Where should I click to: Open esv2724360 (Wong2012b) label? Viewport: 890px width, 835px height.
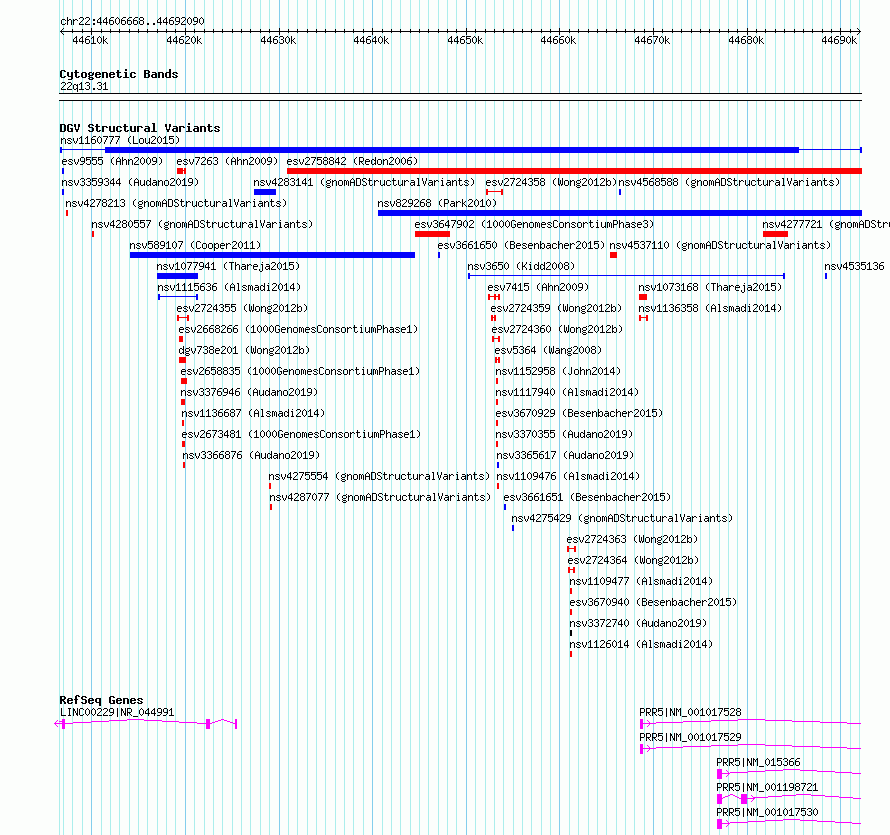(557, 329)
